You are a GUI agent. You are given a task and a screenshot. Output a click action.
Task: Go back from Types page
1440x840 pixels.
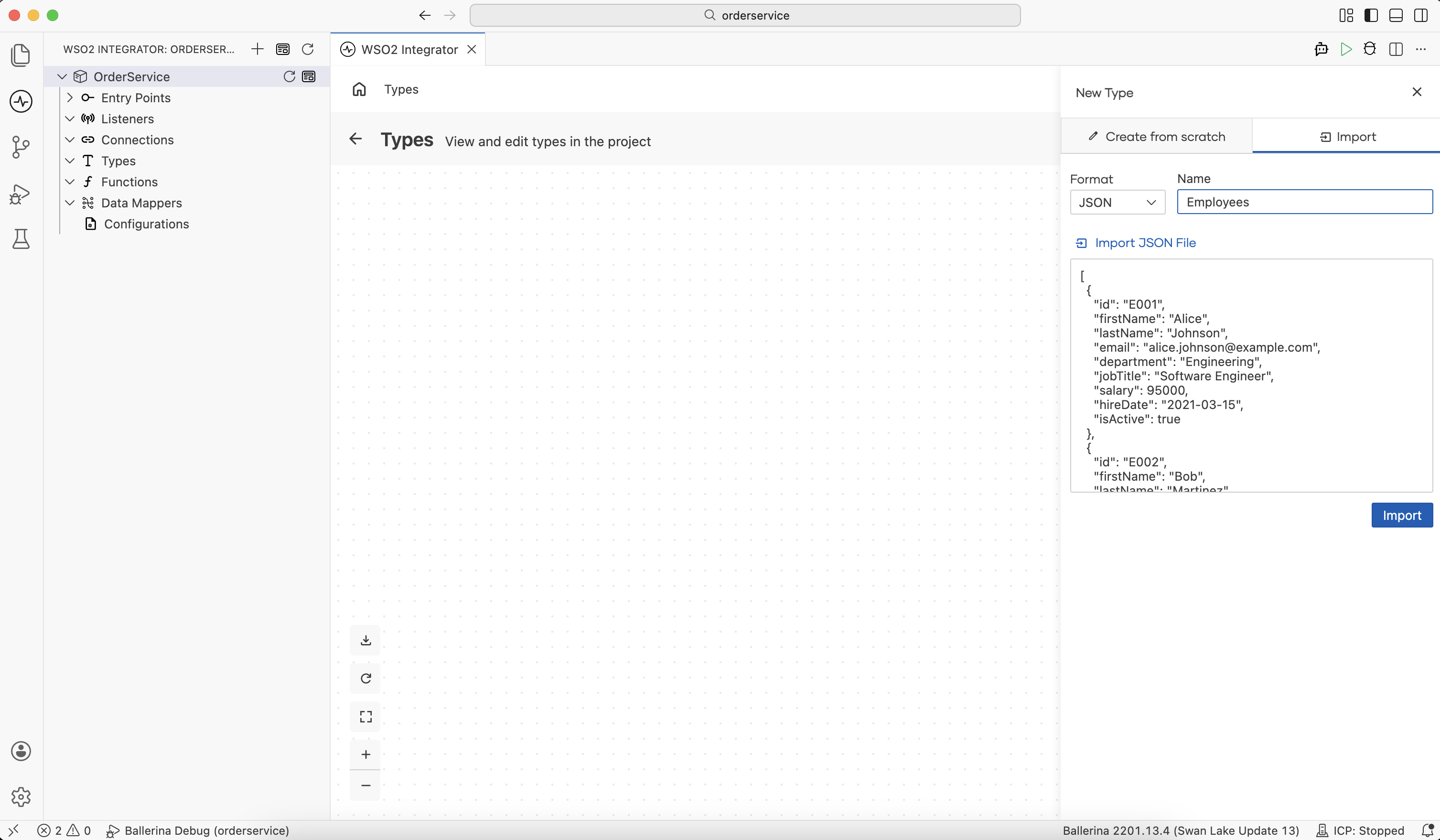pyautogui.click(x=355, y=139)
